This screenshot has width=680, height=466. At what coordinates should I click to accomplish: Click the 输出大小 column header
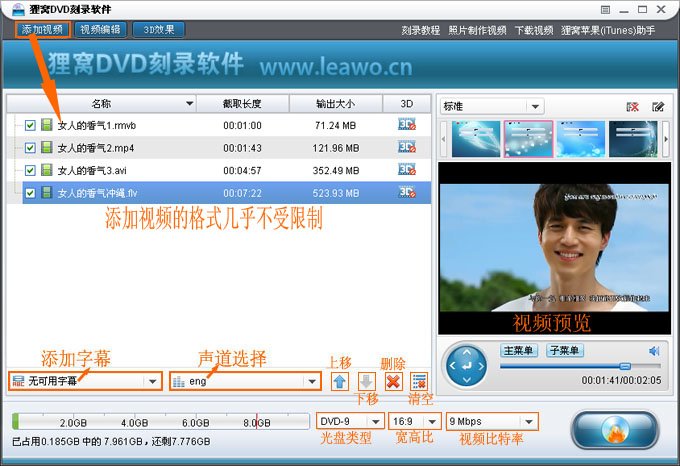click(336, 104)
